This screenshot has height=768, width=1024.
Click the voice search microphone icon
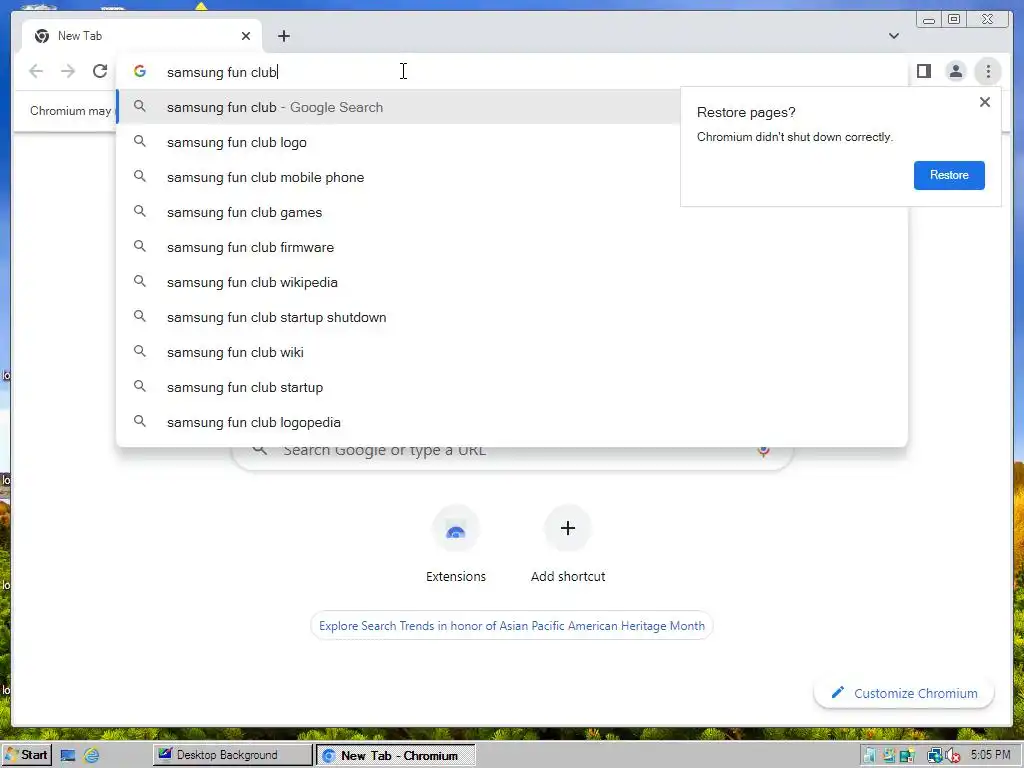click(763, 451)
